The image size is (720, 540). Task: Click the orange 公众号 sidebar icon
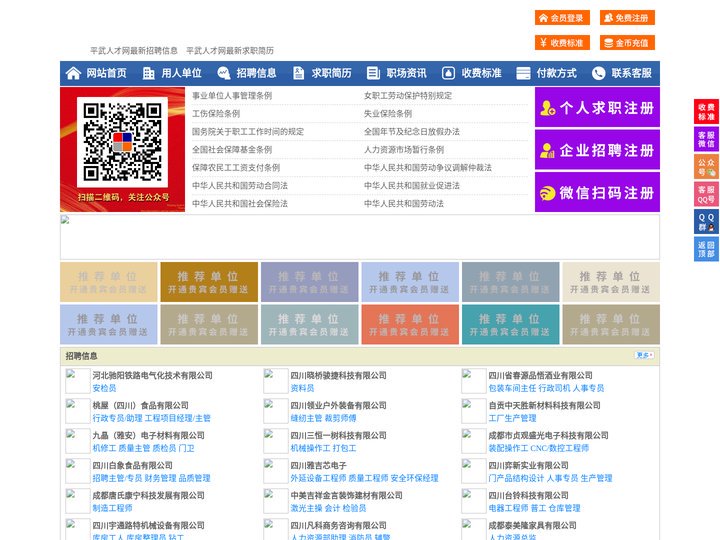click(706, 167)
